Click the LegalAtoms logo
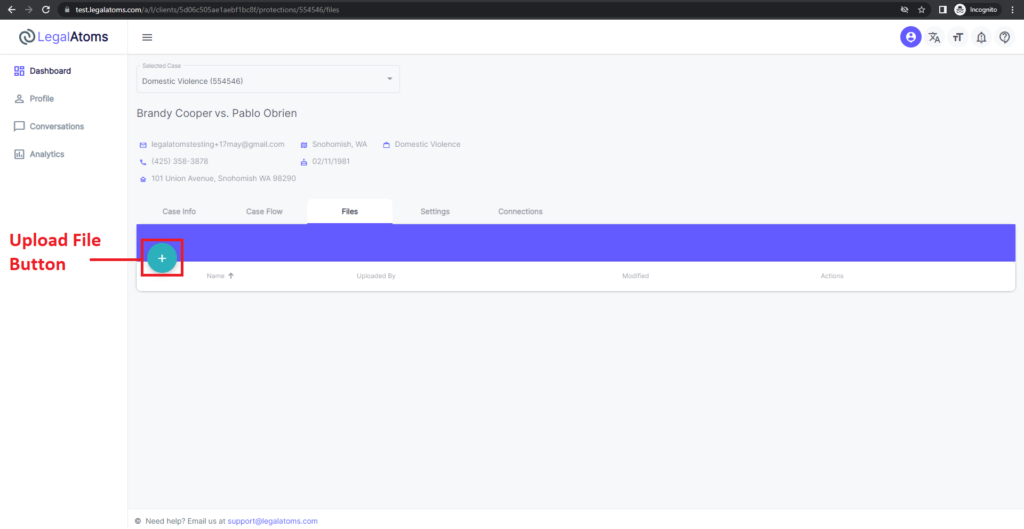Viewport: 1024px width, 529px height. point(64,38)
